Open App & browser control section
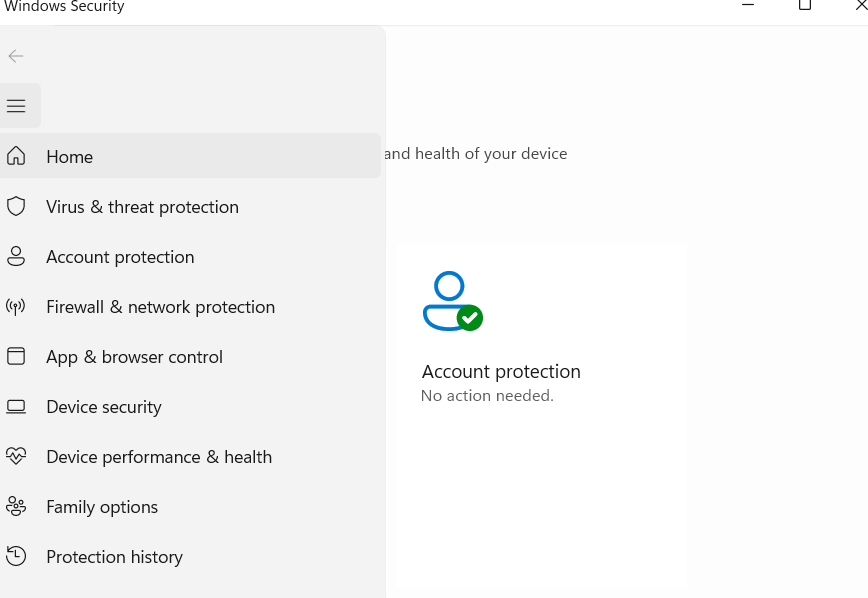The width and height of the screenshot is (868, 598). (134, 357)
